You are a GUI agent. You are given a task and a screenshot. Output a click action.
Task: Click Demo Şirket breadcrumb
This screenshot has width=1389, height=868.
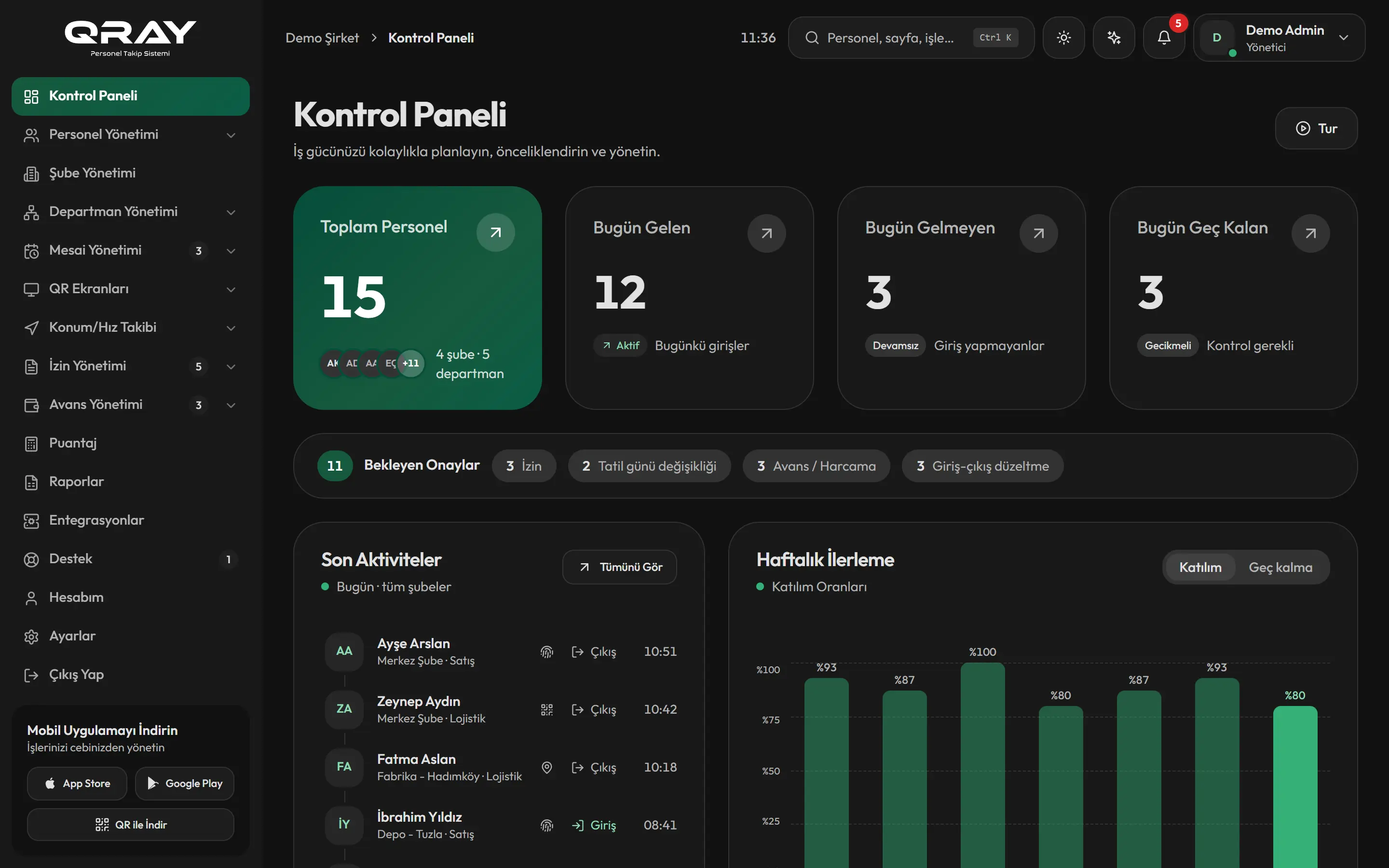(x=322, y=38)
